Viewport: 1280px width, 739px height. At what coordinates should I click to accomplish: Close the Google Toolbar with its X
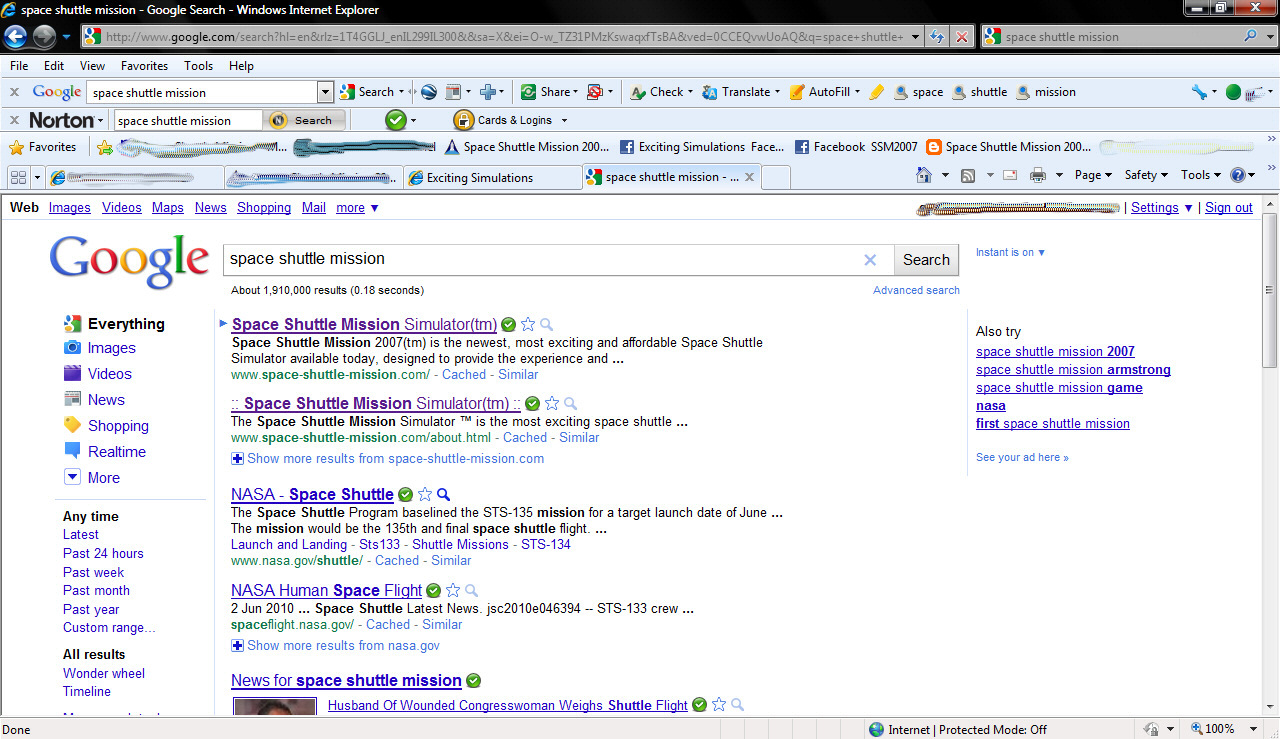pyautogui.click(x=14, y=92)
